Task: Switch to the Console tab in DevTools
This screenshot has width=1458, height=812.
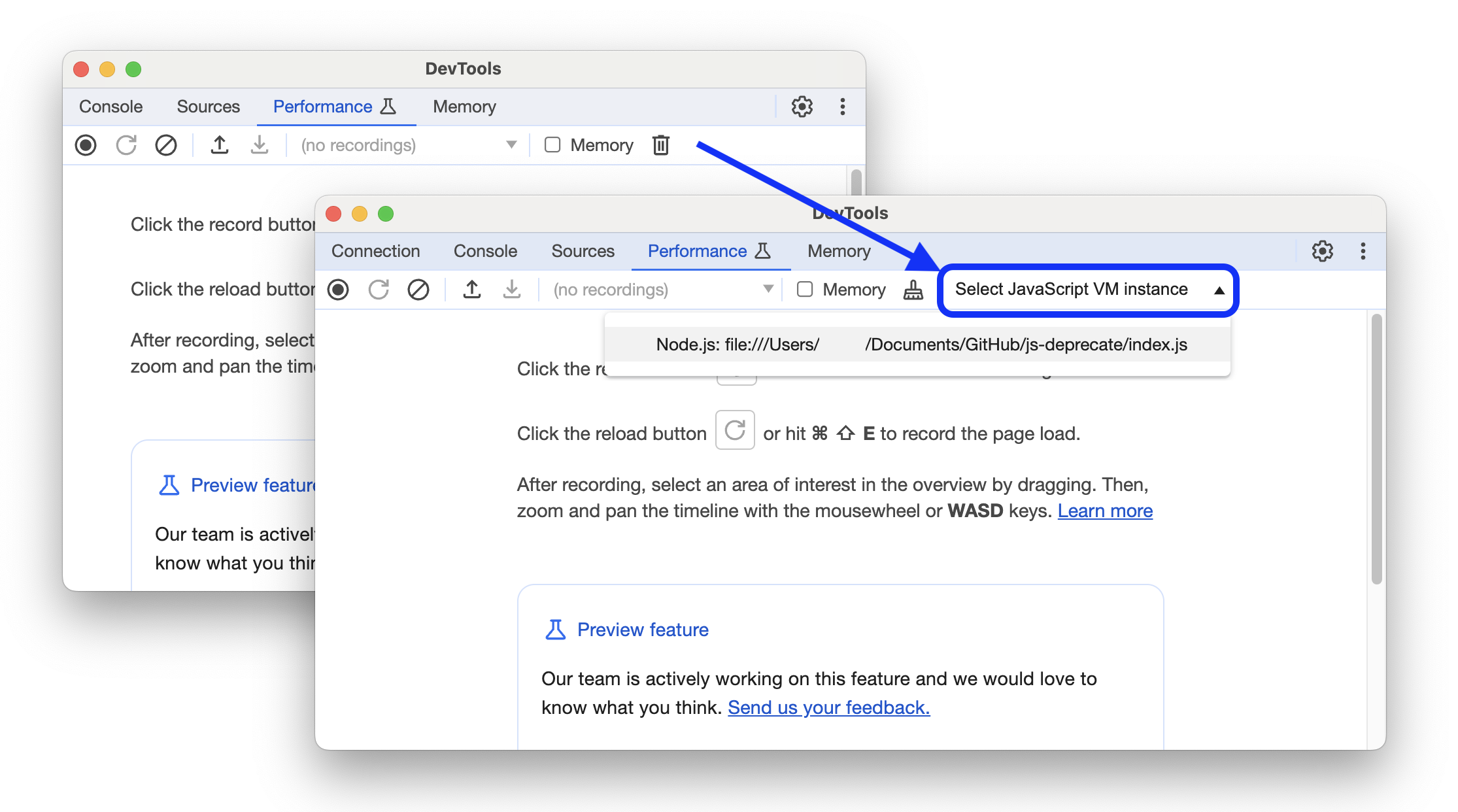Action: [483, 251]
